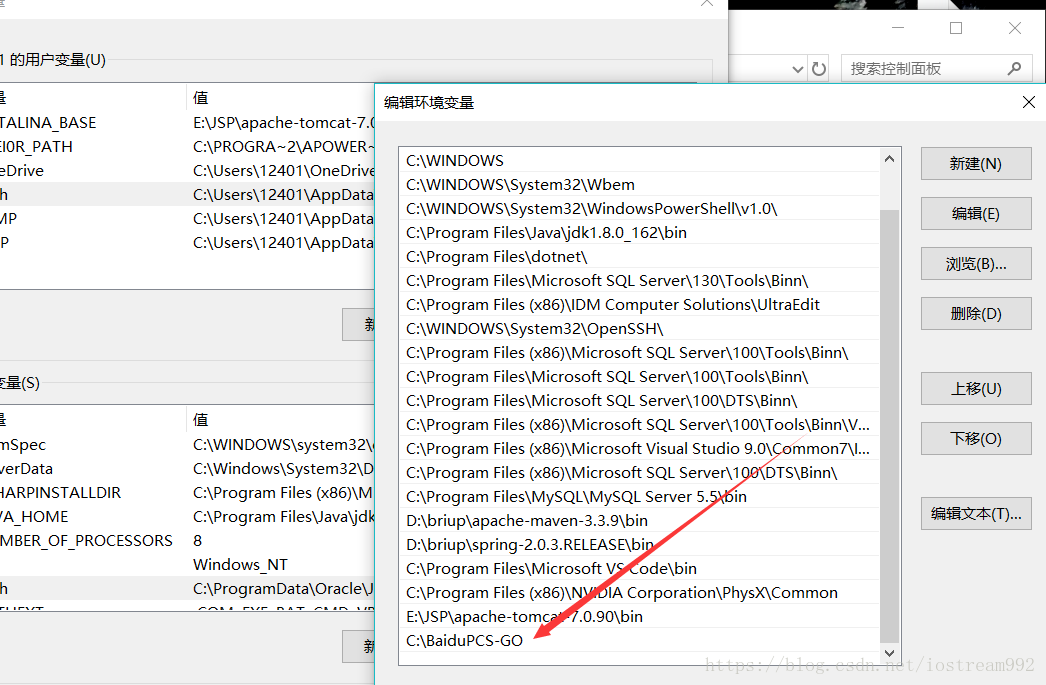
Task: Select the JAVA_HOME system variable row
Action: (187, 517)
